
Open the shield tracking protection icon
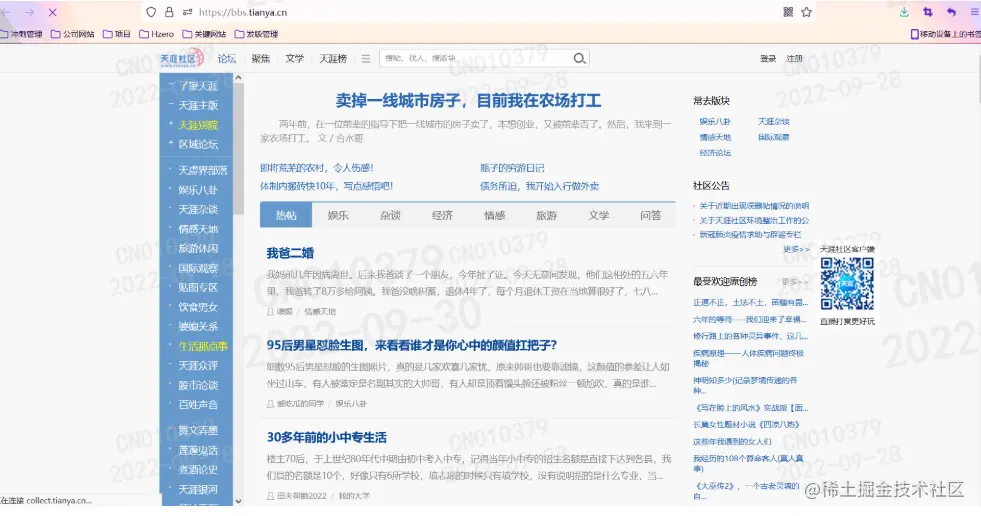click(x=151, y=12)
